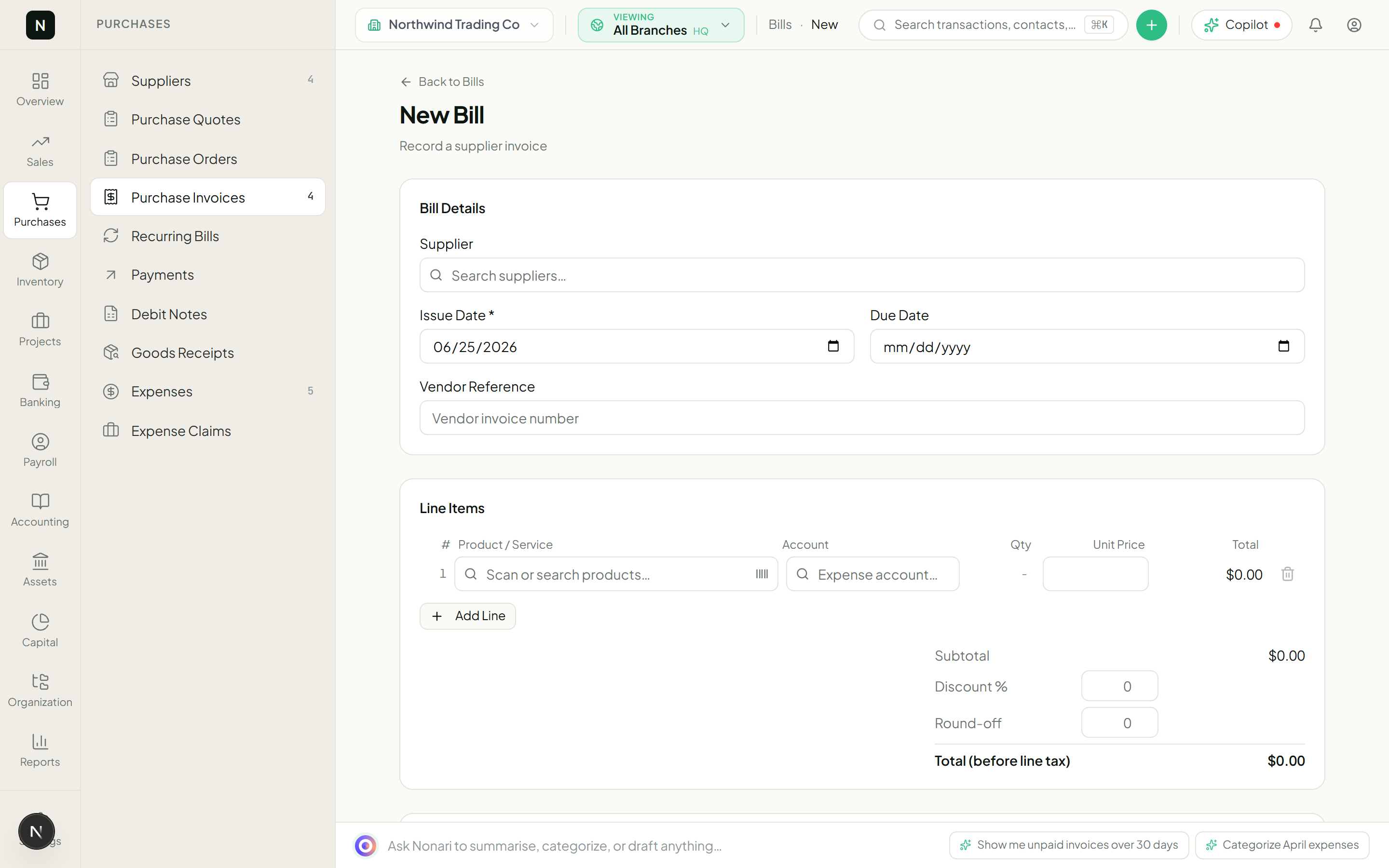Viewport: 1389px width, 868px height.
Task: Open Suppliers in the Purchases menu
Action: (x=208, y=81)
